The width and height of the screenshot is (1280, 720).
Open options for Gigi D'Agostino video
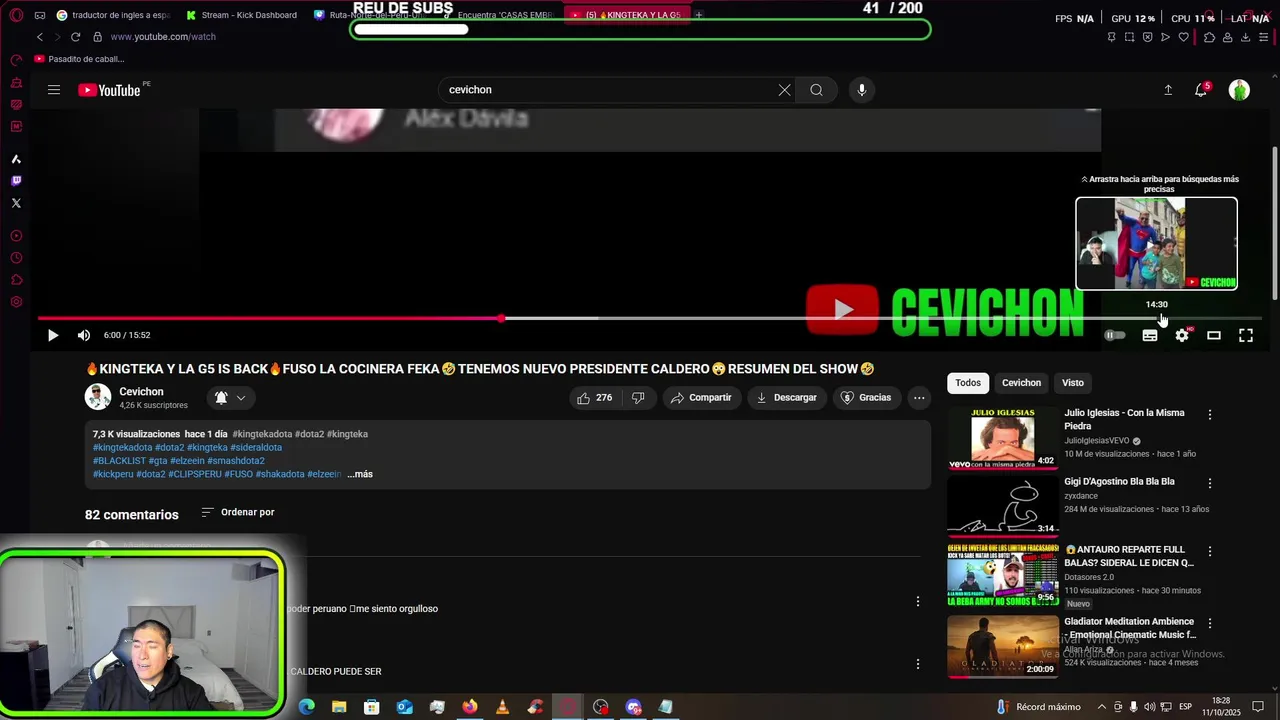coord(1210,483)
